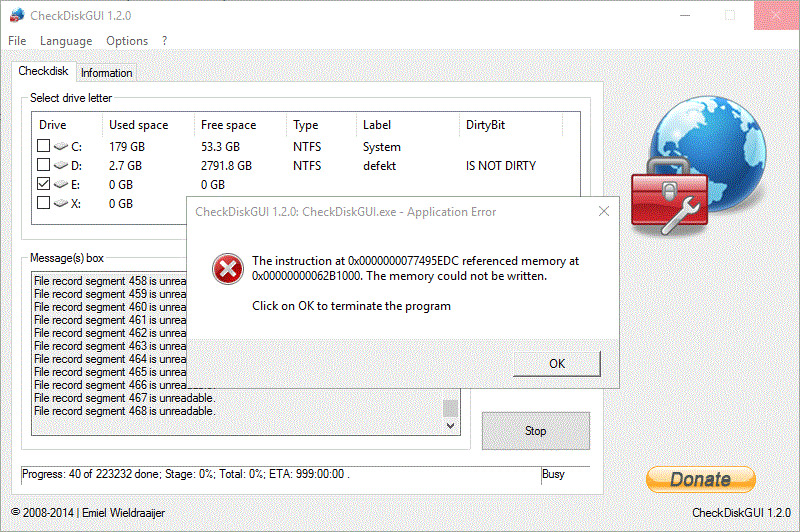Screen dimensions: 800x532
Task: Click the 'Busy' status indicator
Action: pyautogui.click(x=553, y=474)
